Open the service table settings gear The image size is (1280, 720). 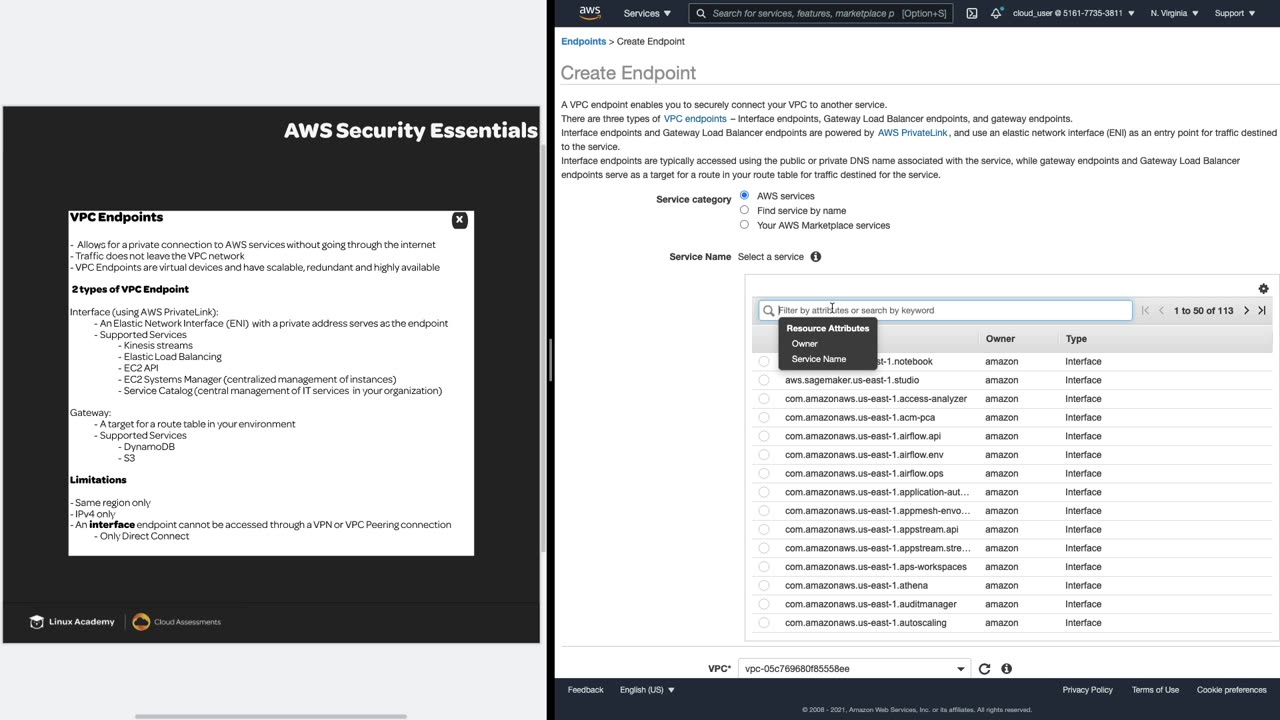tap(1263, 289)
